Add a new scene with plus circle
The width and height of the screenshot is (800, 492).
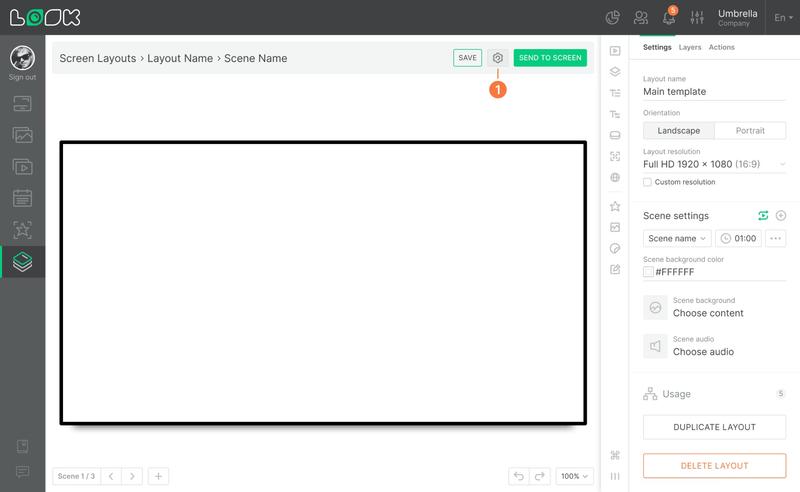coord(781,215)
